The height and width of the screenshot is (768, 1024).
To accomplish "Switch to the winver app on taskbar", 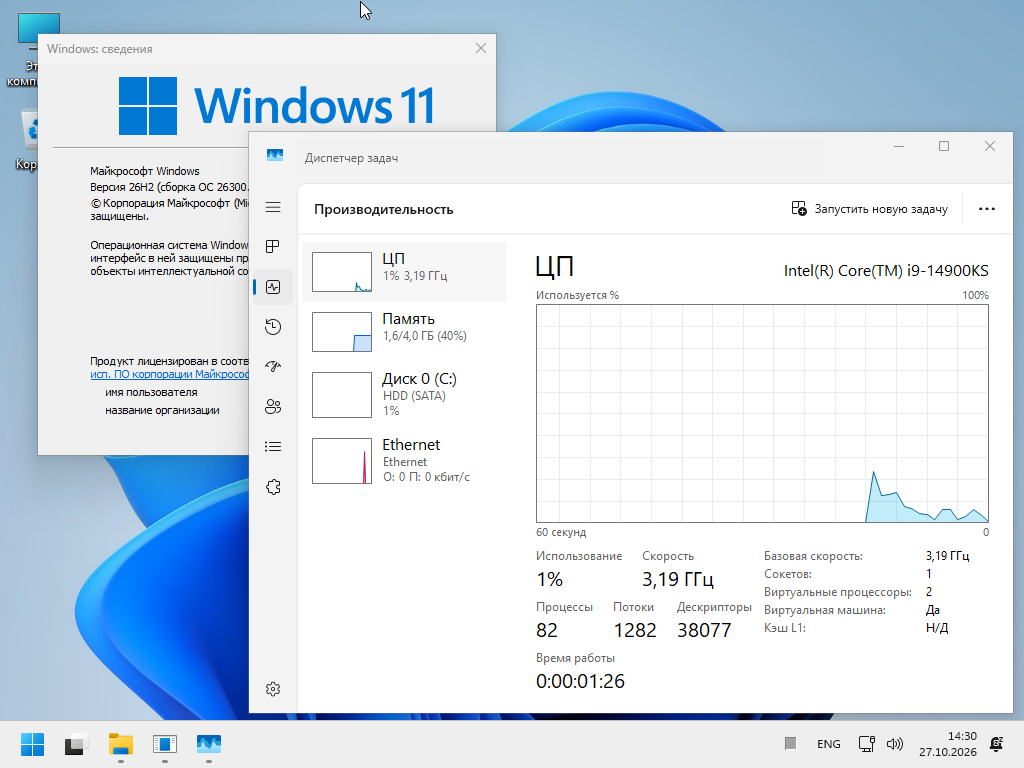I will coord(165,744).
